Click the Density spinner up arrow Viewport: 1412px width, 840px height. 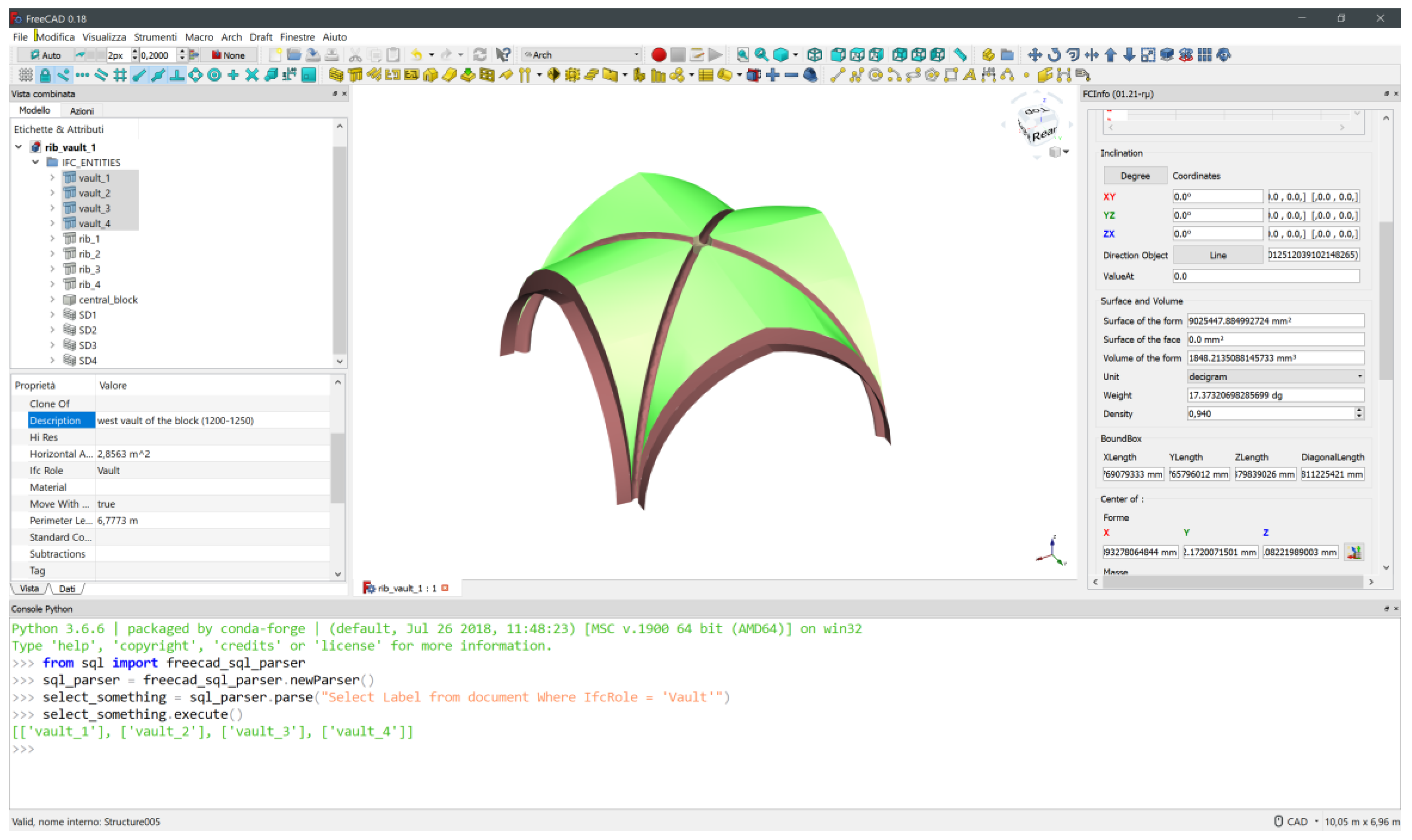coord(1359,410)
